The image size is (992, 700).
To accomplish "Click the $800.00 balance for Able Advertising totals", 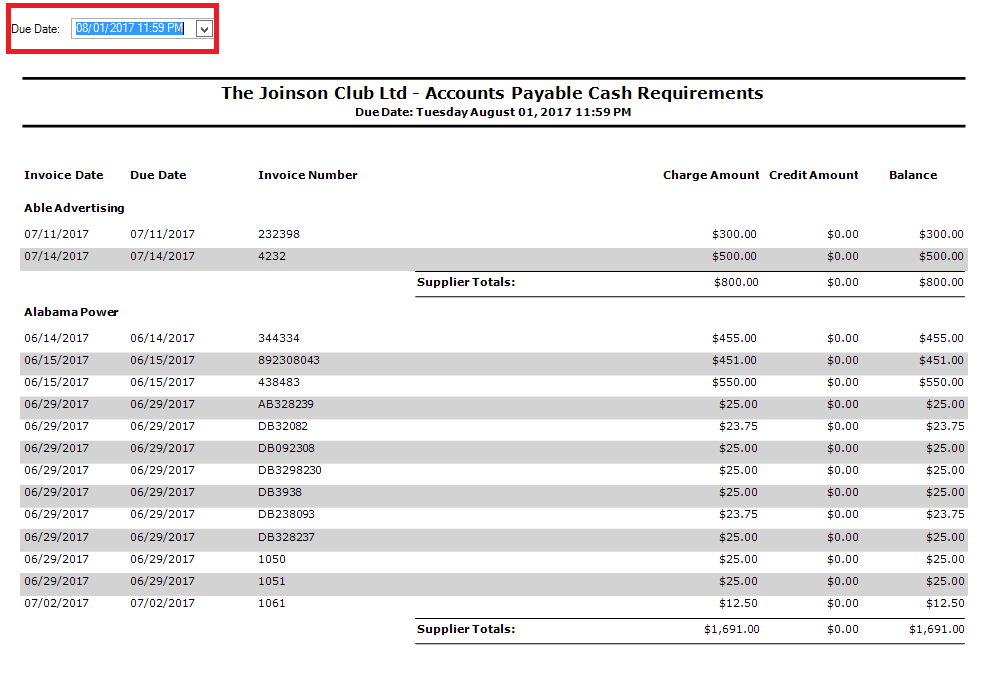I will (x=941, y=282).
